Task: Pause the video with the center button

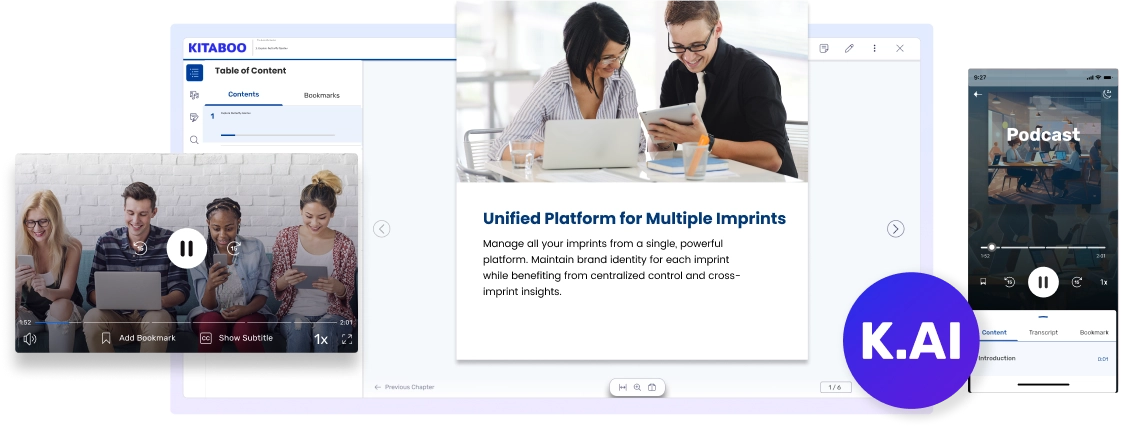Action: (187, 248)
